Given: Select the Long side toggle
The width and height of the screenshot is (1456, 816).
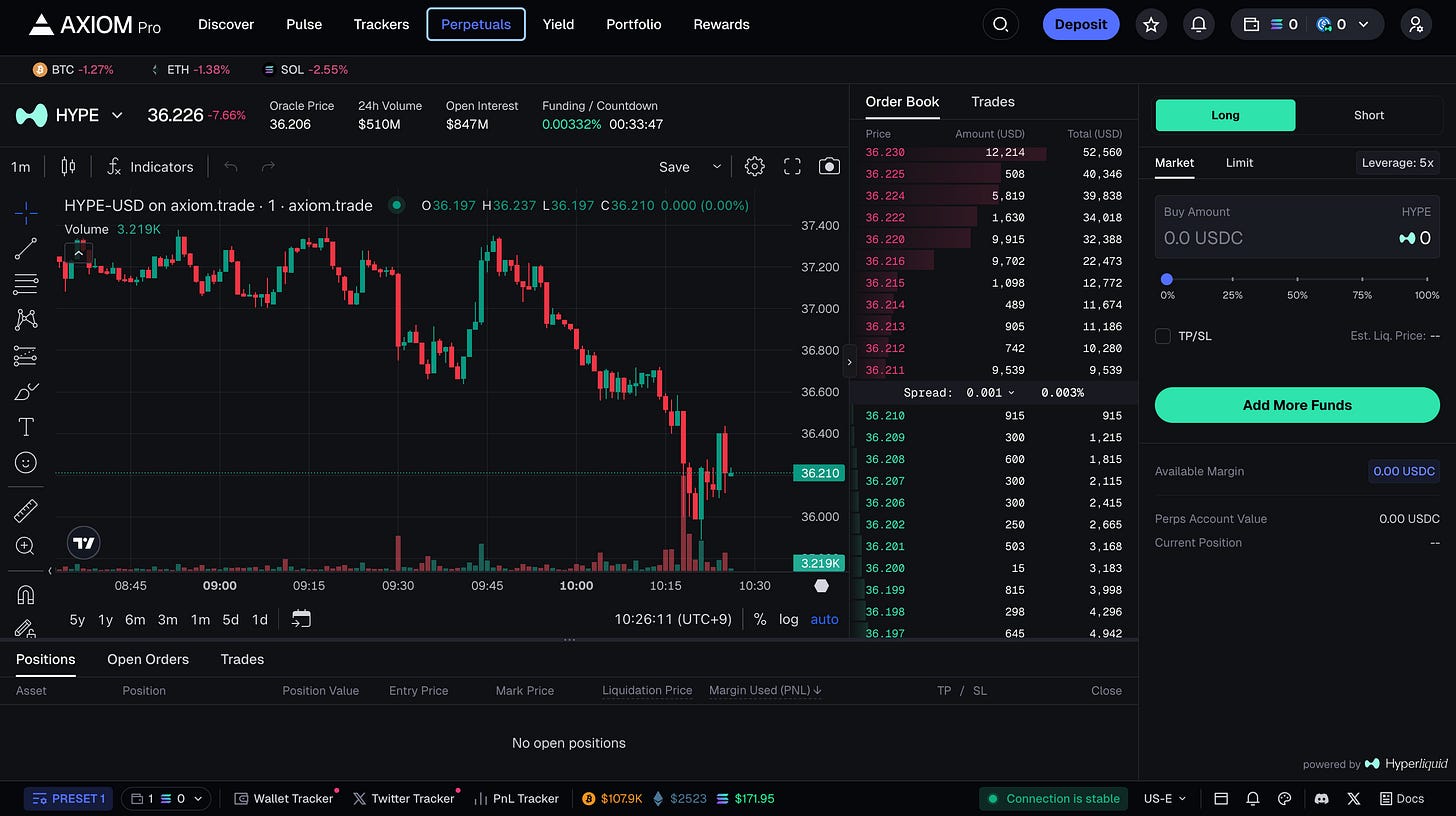Looking at the screenshot, I should (x=1225, y=115).
